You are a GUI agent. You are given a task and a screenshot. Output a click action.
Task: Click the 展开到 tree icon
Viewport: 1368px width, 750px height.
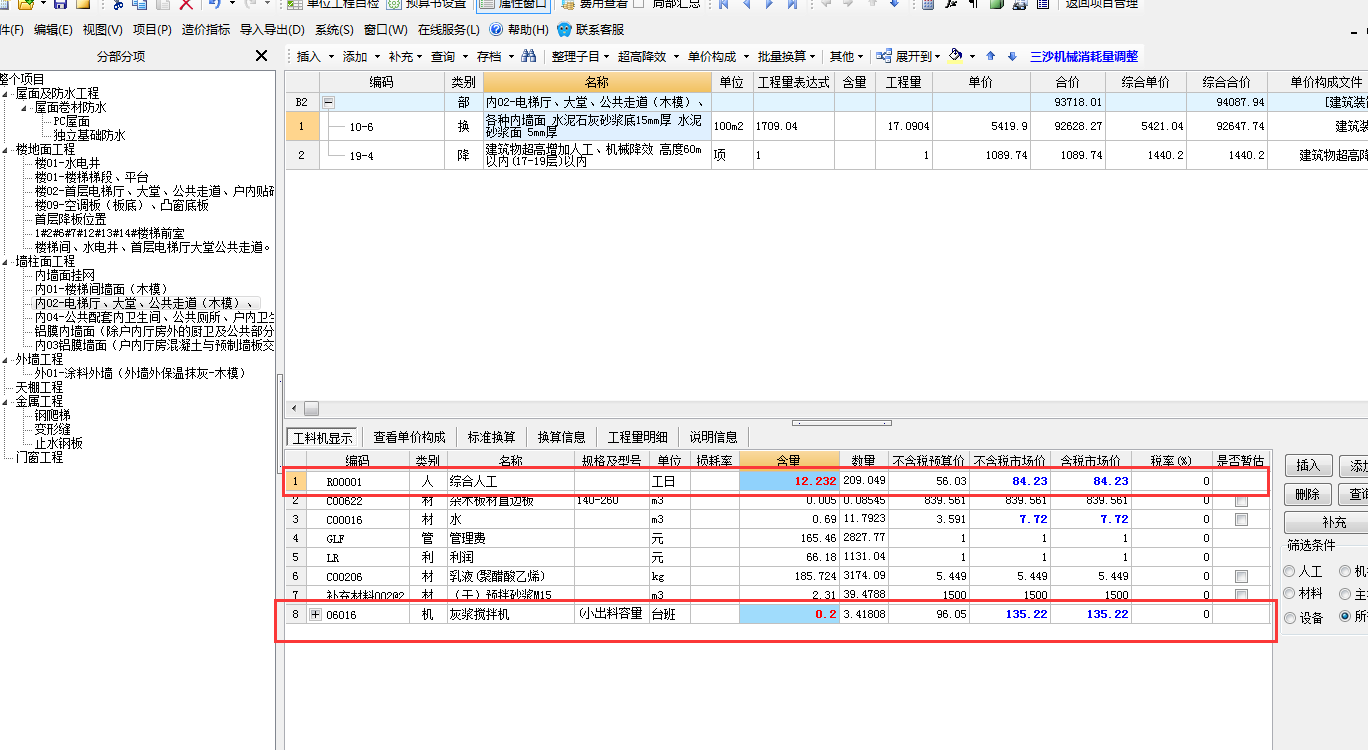[x=884, y=56]
